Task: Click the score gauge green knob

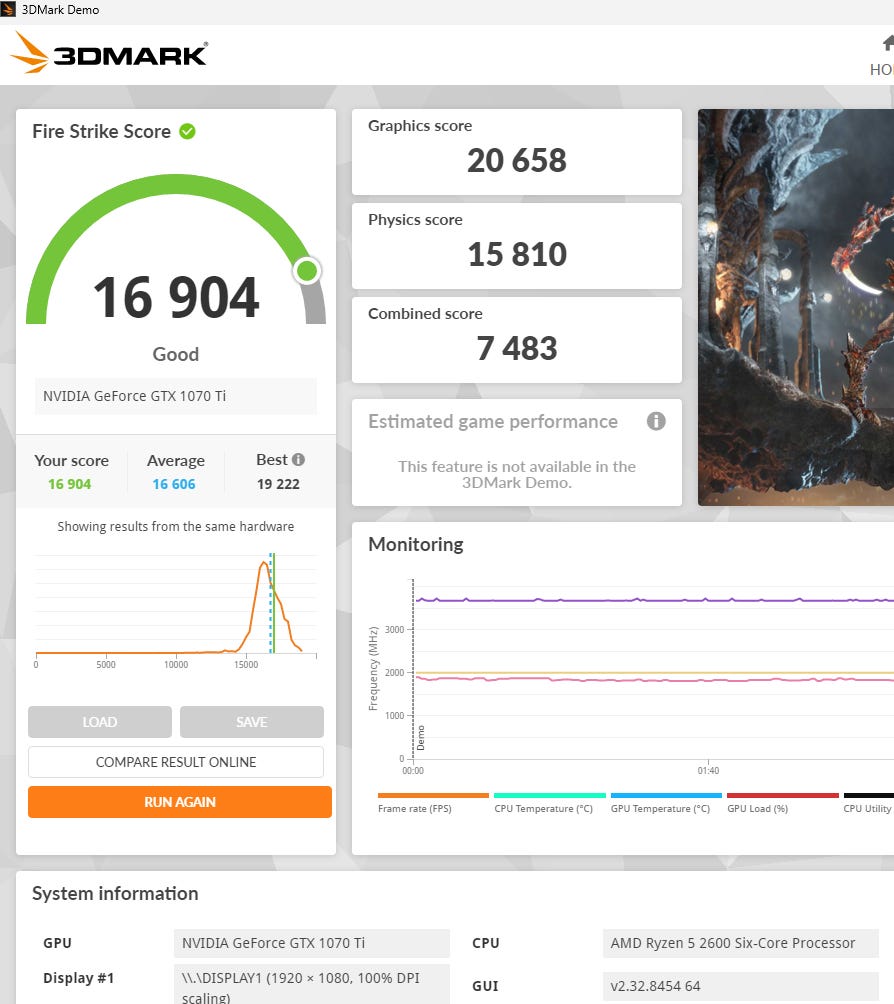Action: click(x=307, y=271)
